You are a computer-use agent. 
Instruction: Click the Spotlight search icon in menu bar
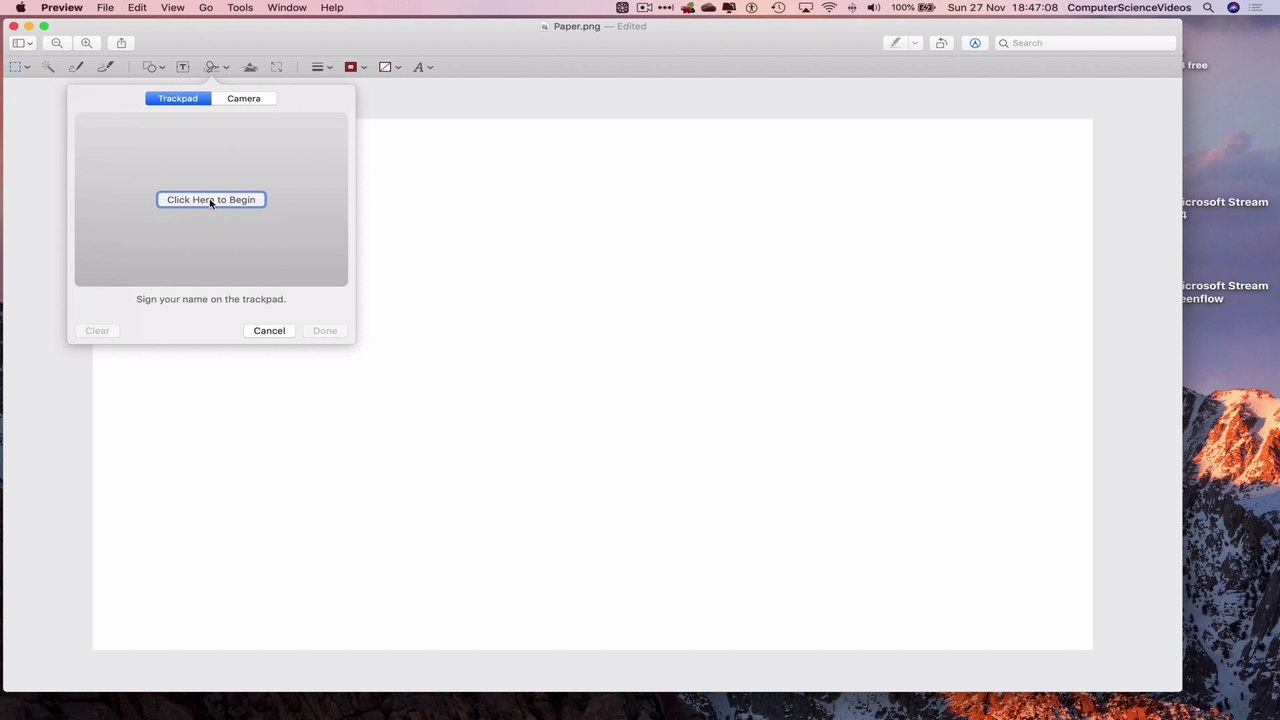[x=1208, y=8]
